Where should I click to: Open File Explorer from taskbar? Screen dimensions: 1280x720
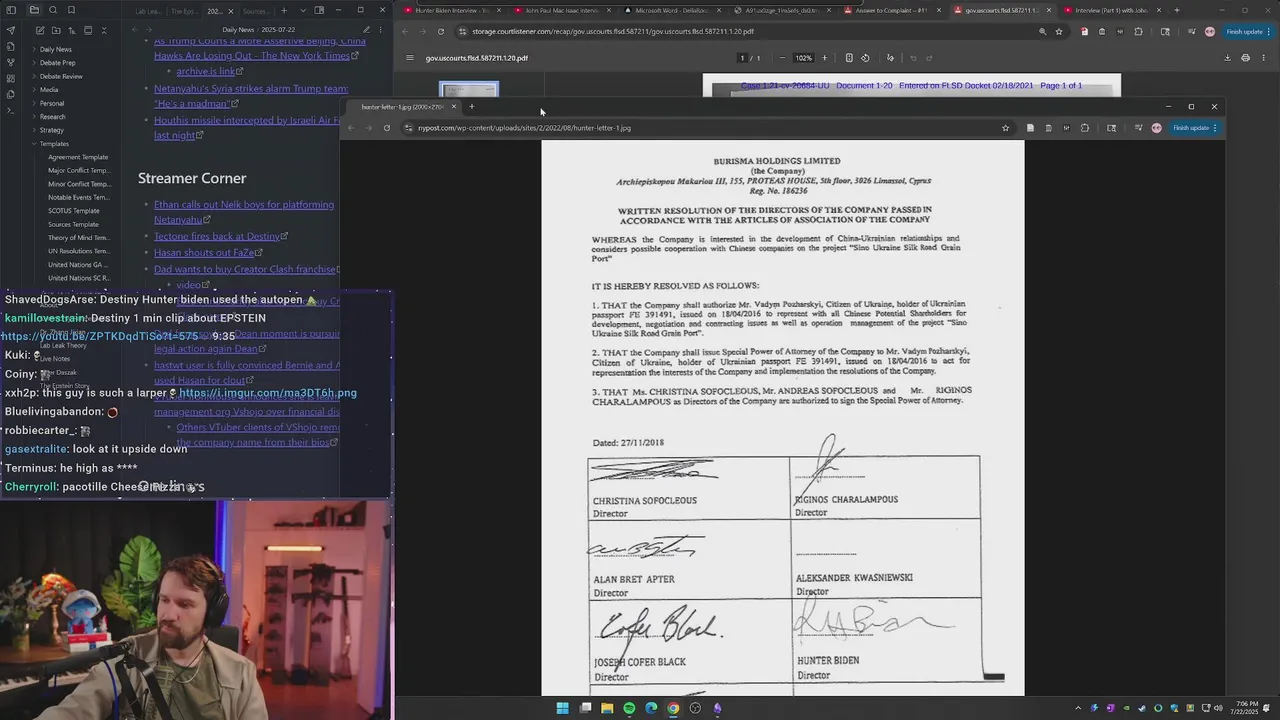607,708
